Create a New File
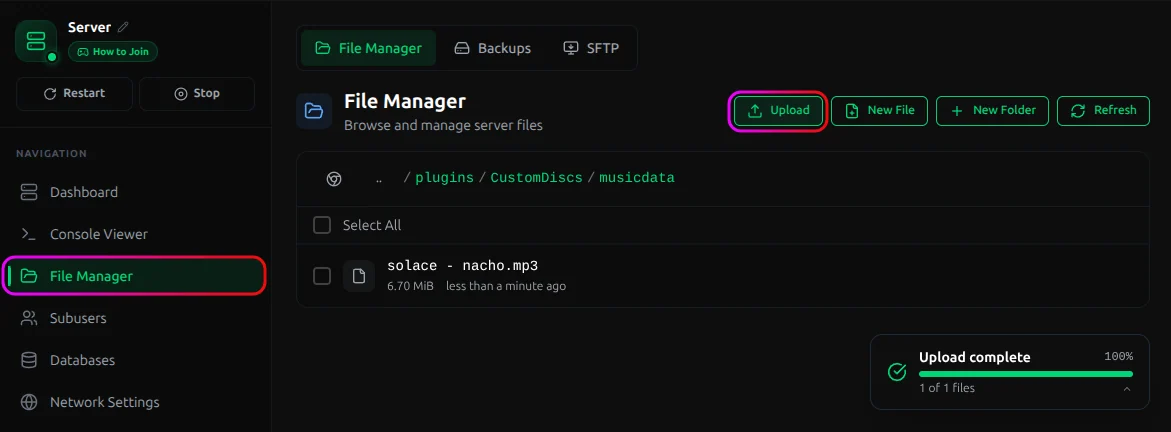Viewport: 1171px width, 432px height. pyautogui.click(x=880, y=111)
